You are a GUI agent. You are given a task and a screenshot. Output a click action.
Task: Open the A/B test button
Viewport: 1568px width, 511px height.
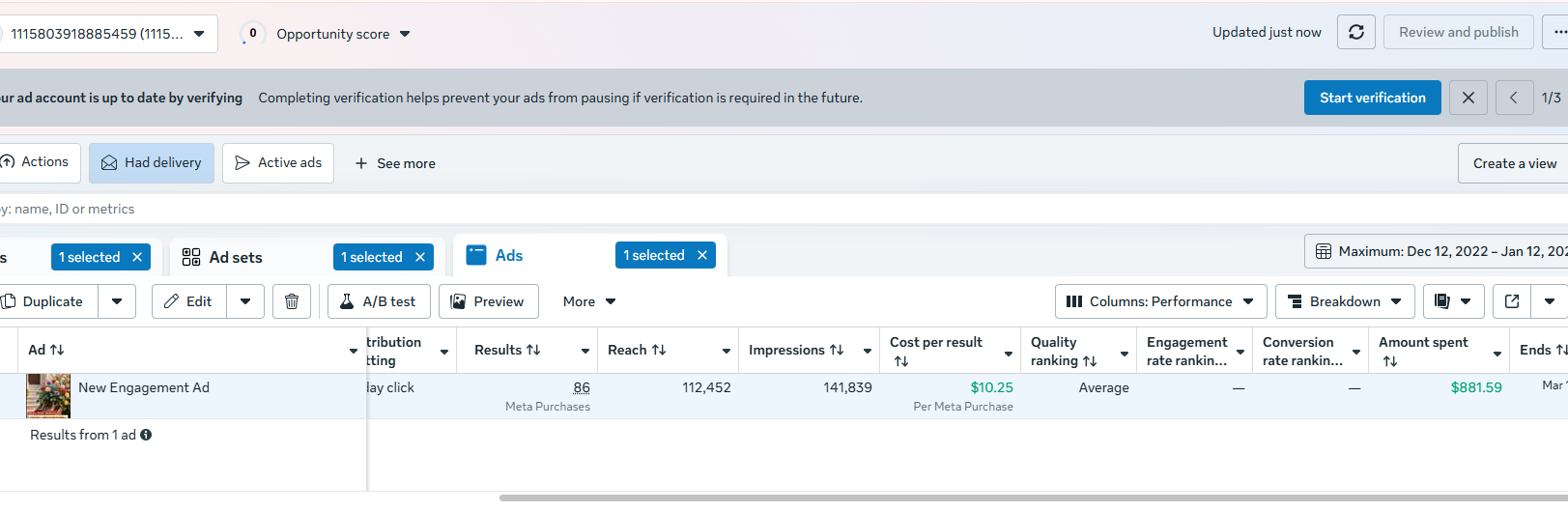pyautogui.click(x=378, y=301)
